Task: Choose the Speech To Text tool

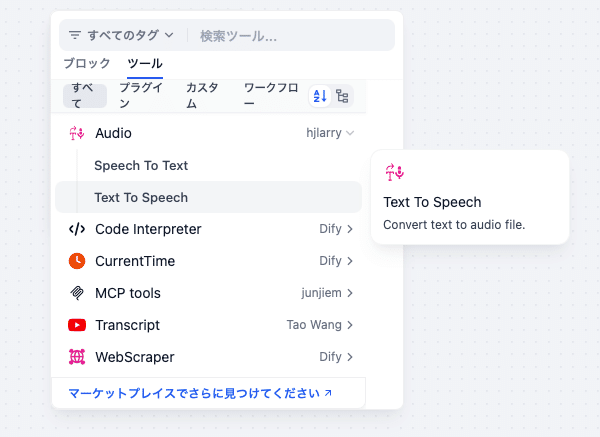Action: [x=209, y=165]
